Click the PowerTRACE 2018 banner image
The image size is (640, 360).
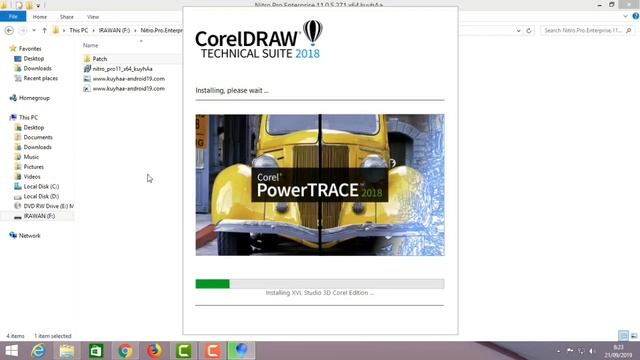click(x=320, y=185)
